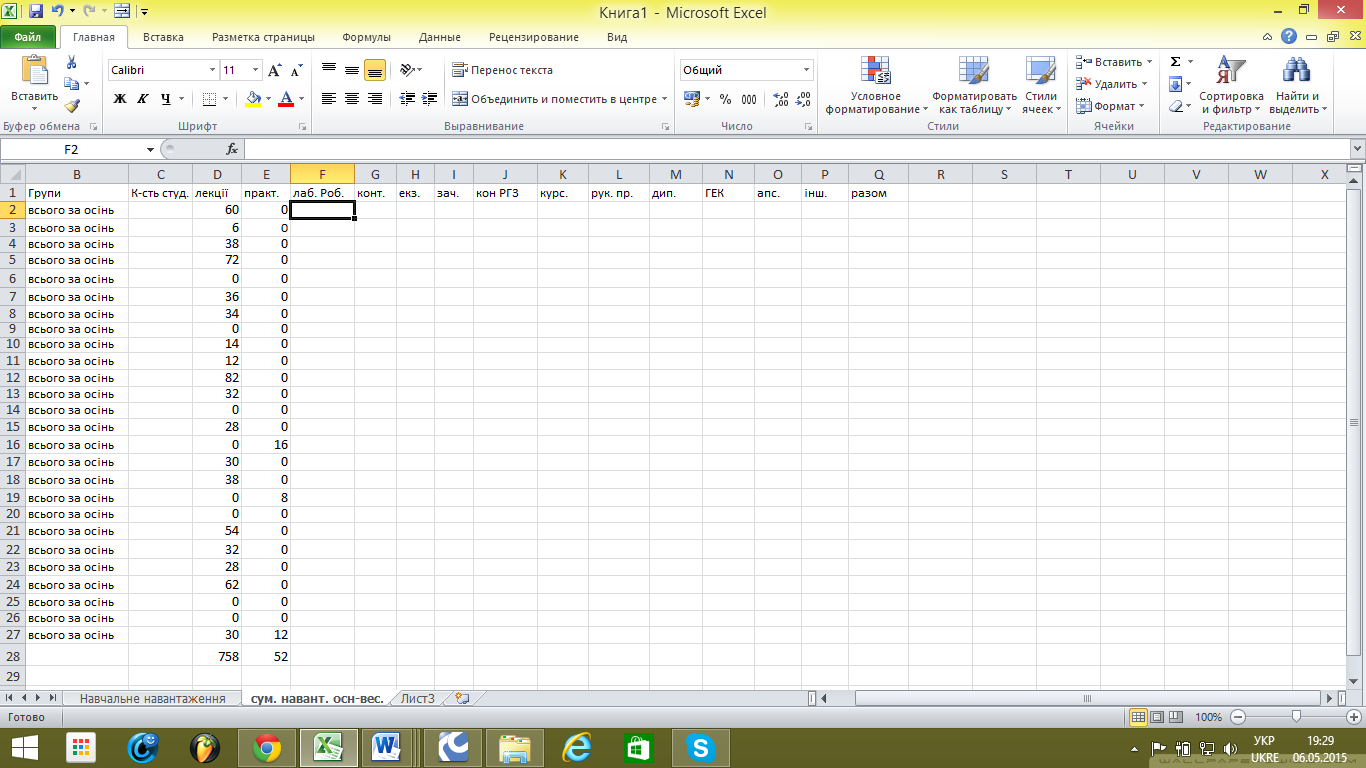Open Сортировка и фильтр tool
Image resolution: width=1366 pixels, height=768 pixels.
(x=1231, y=86)
